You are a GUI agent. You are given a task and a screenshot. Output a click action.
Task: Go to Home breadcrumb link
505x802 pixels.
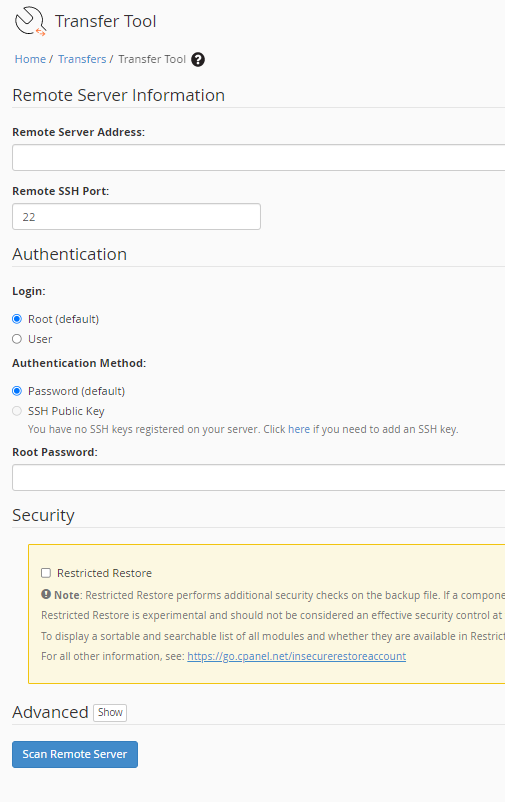pos(30,59)
